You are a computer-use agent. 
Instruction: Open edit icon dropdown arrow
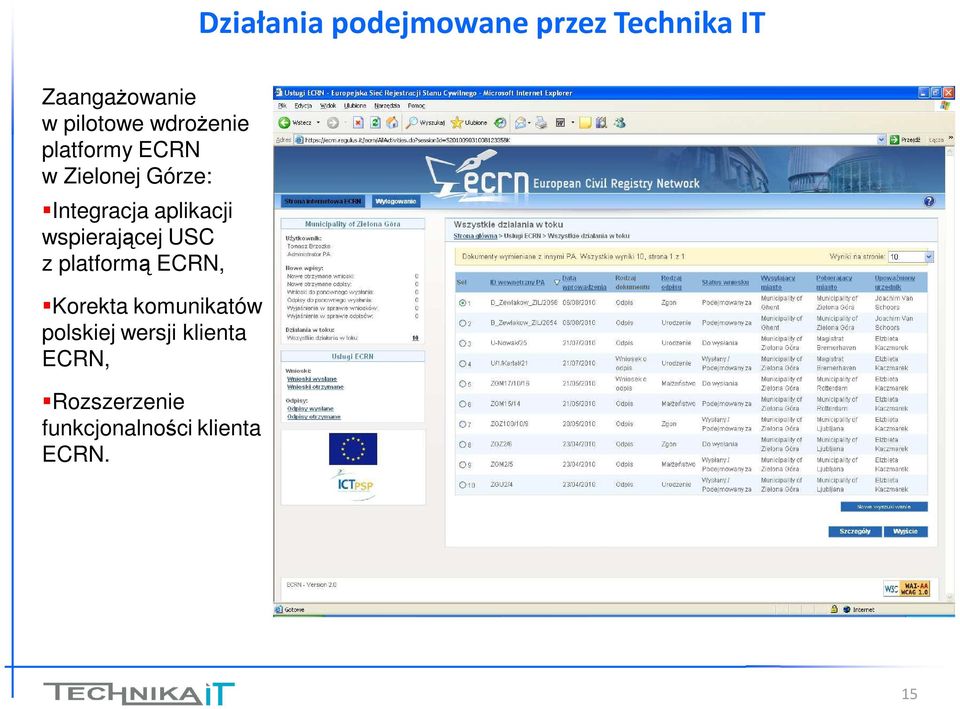[x=572, y=122]
